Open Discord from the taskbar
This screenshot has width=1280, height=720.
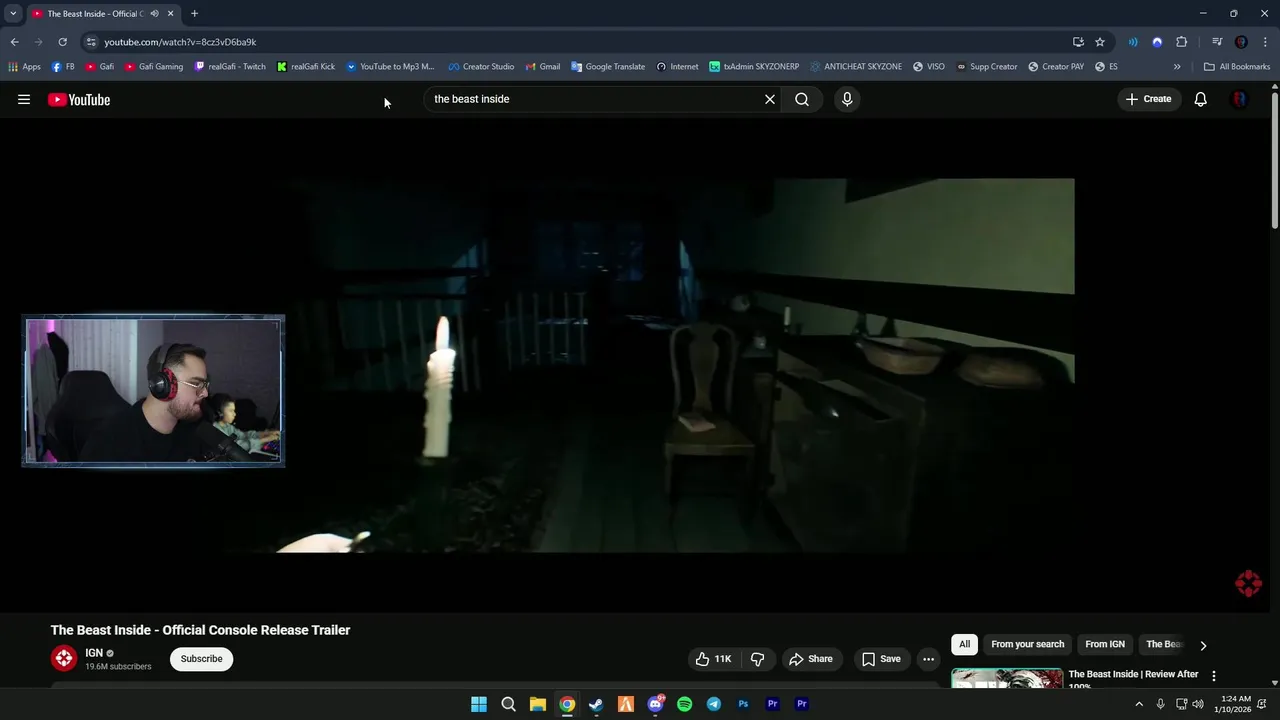tap(655, 704)
